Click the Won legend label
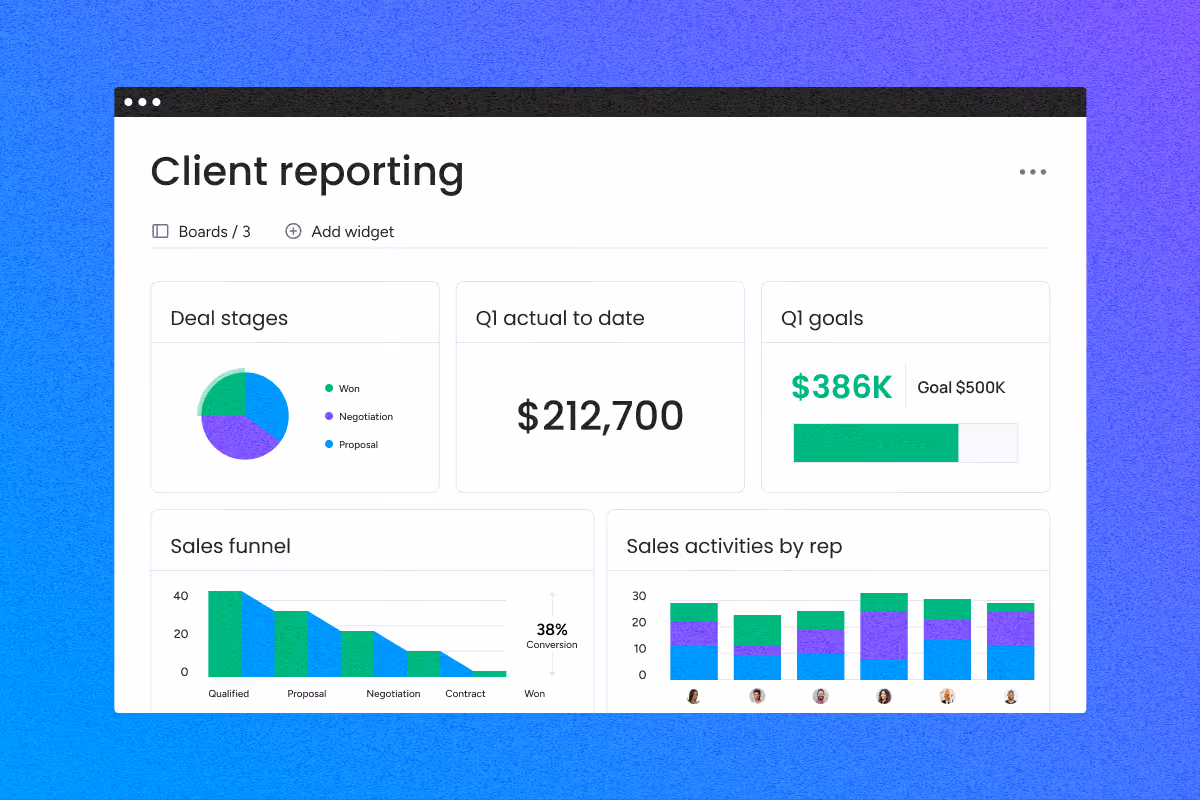Screen dimensions: 1200x800 coord(349,388)
